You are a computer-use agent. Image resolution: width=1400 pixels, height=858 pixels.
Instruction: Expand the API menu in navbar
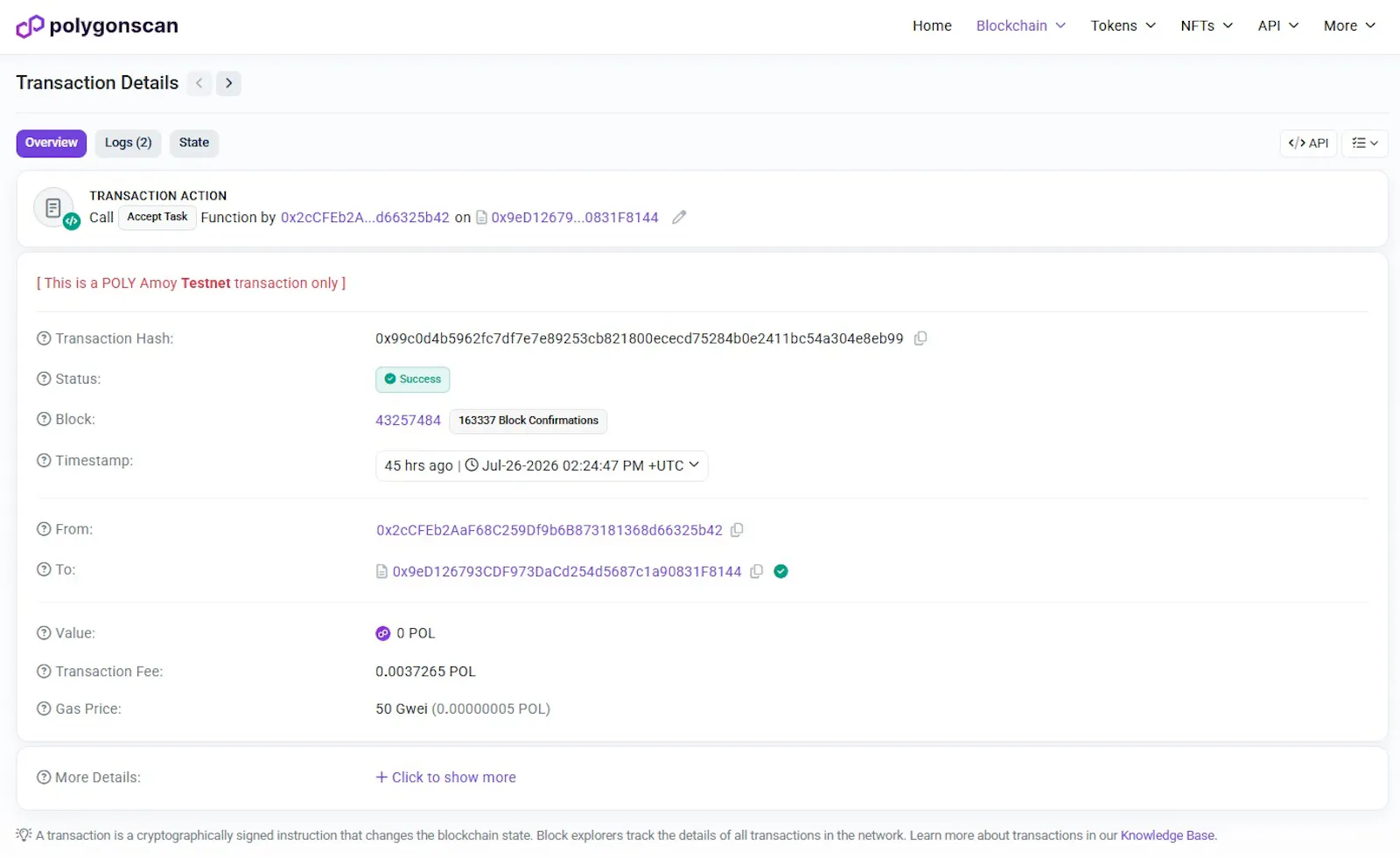pos(1278,25)
